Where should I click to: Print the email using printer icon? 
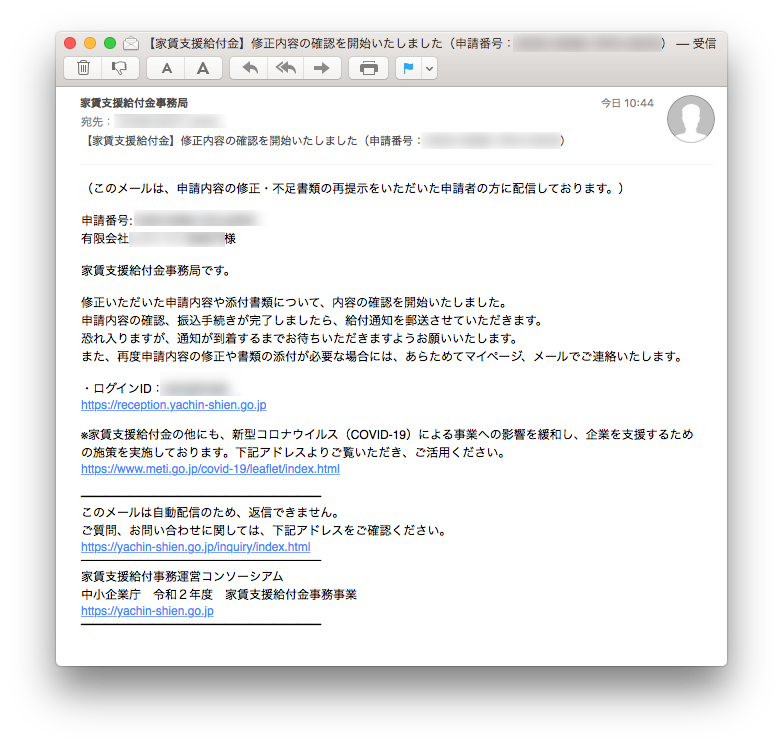click(x=369, y=68)
